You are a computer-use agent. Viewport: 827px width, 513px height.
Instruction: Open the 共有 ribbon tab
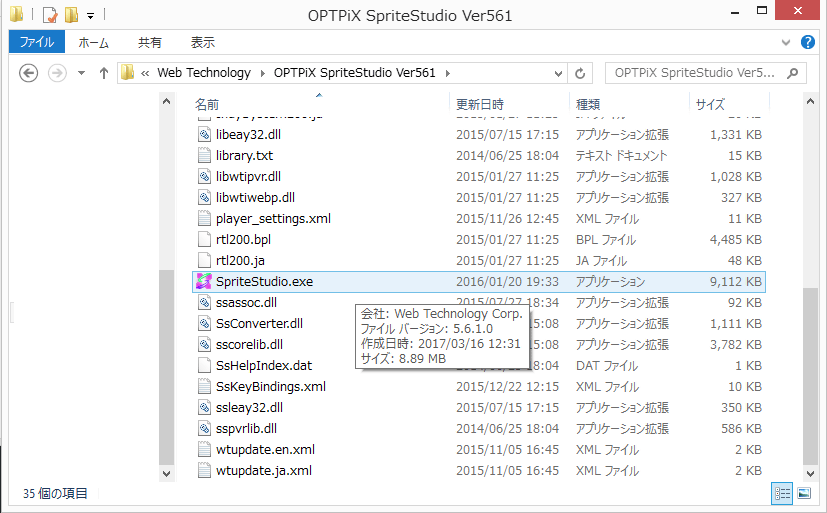[x=149, y=42]
